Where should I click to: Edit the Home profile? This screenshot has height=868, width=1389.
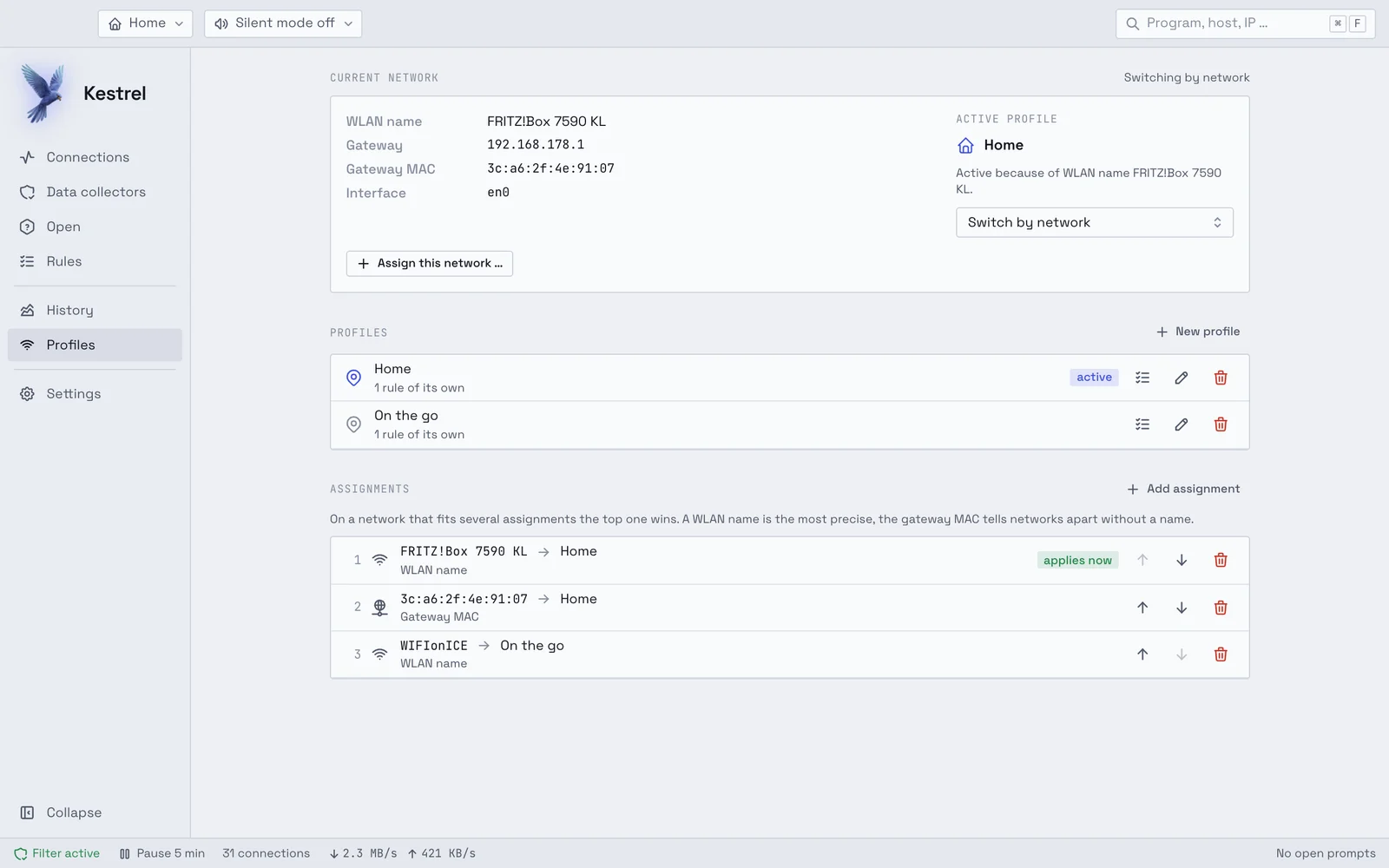pos(1182,378)
